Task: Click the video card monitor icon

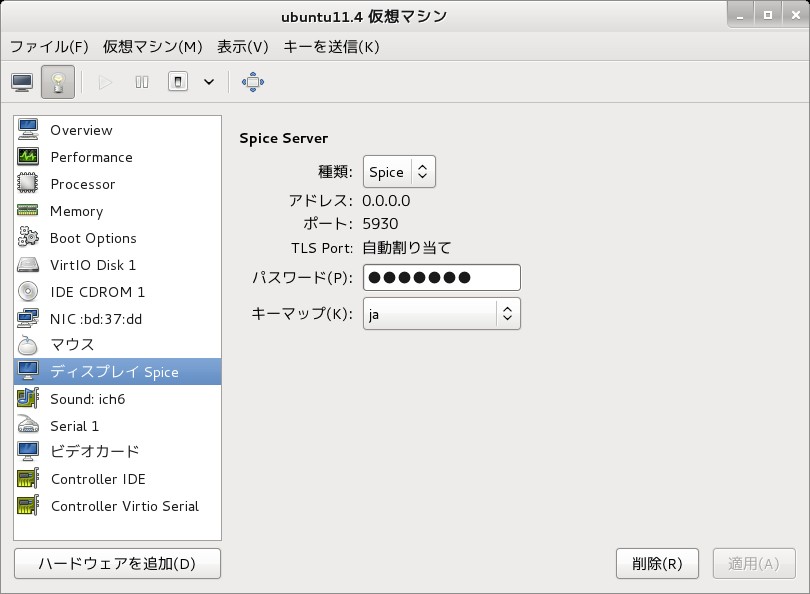Action: coord(28,451)
